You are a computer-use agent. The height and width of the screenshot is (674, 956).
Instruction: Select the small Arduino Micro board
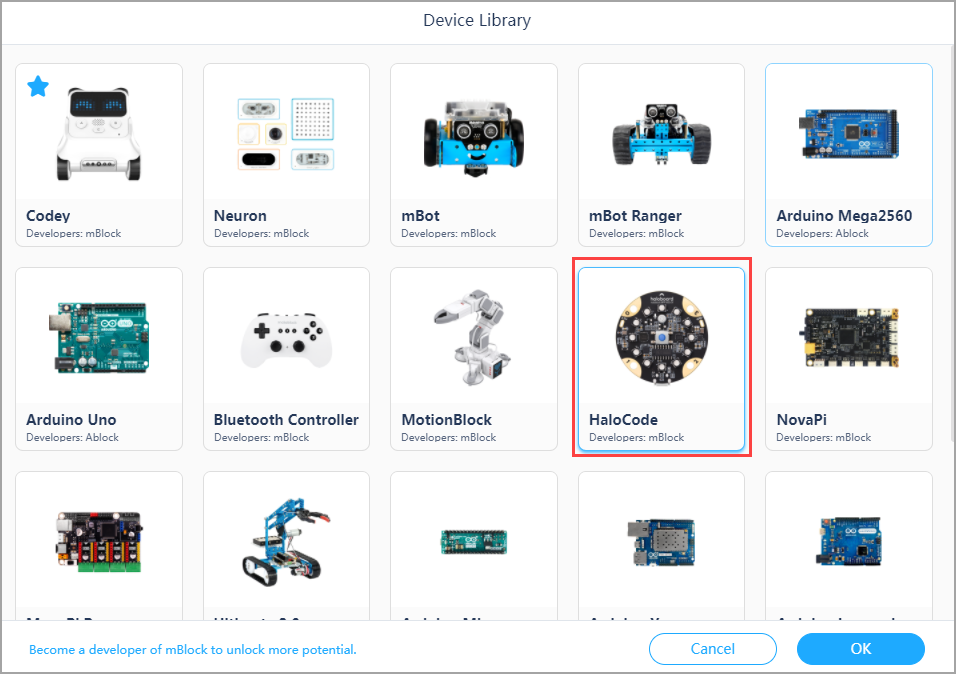pos(474,547)
